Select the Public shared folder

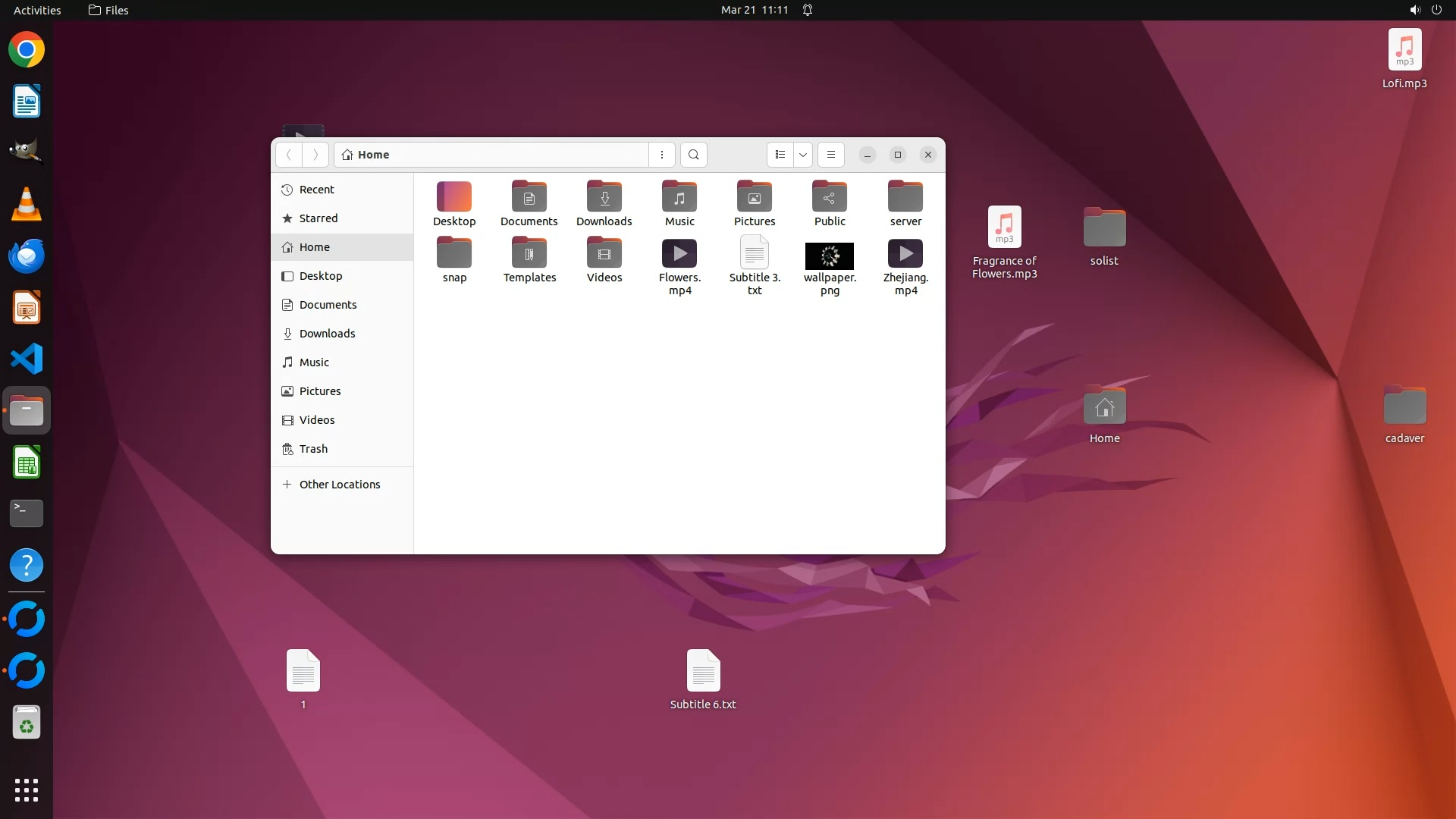click(x=830, y=198)
